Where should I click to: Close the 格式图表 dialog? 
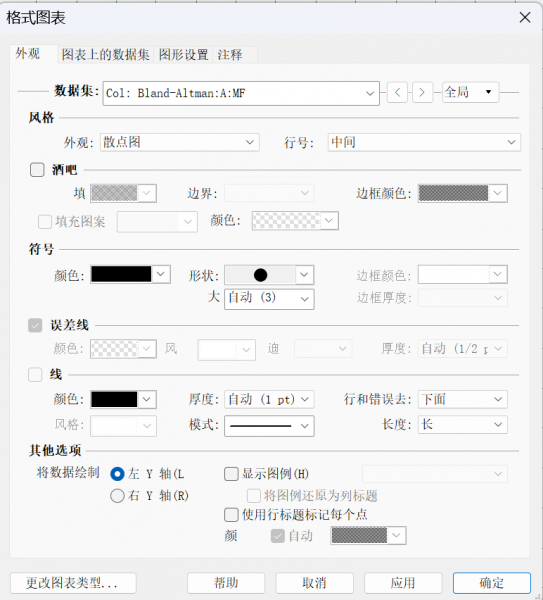[x=525, y=17]
